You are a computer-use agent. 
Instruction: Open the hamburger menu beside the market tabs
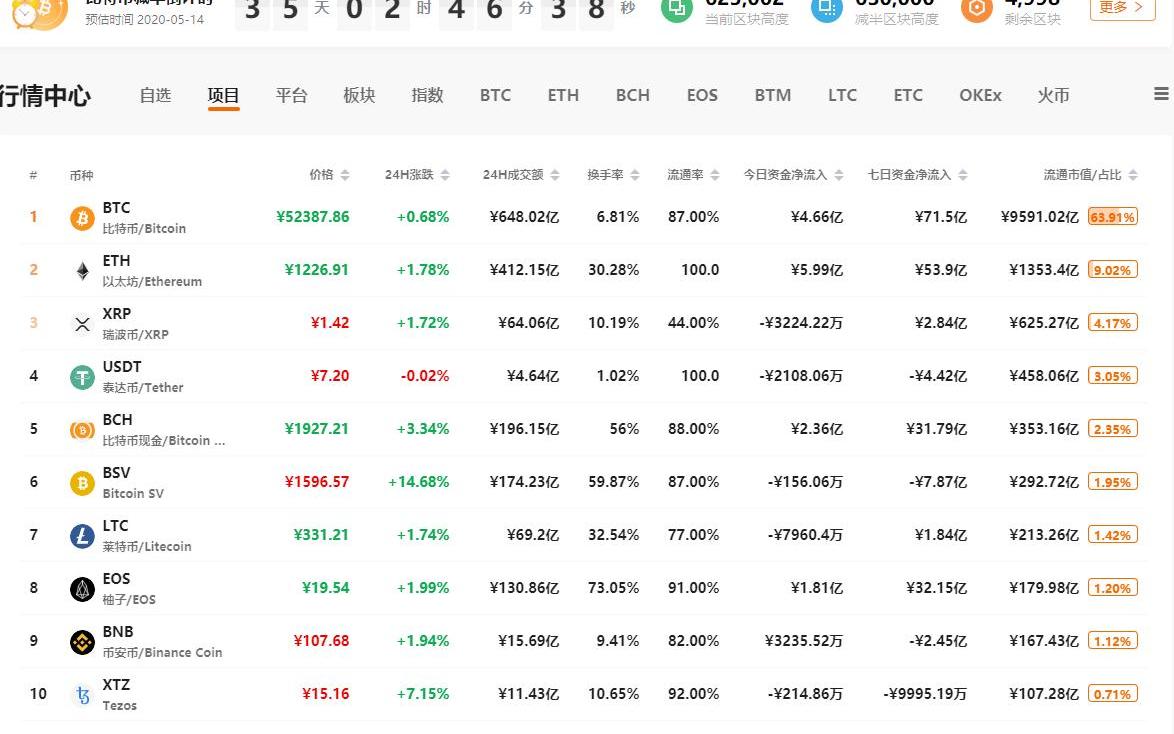(1161, 94)
